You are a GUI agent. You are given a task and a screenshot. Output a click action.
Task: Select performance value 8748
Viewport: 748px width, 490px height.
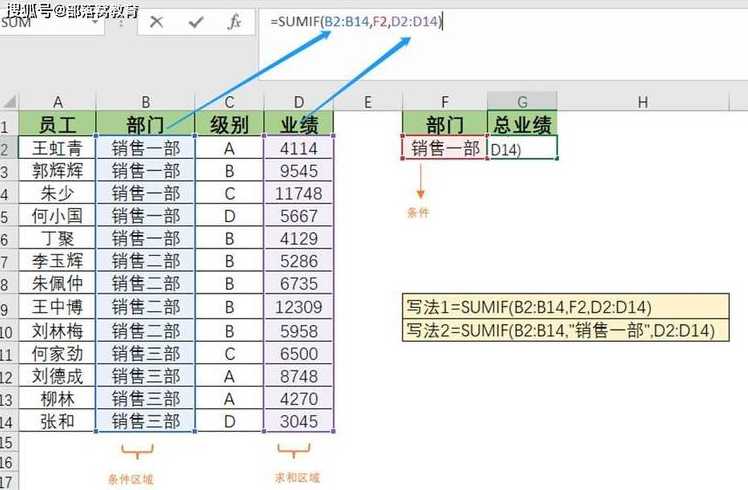pyautogui.click(x=299, y=376)
